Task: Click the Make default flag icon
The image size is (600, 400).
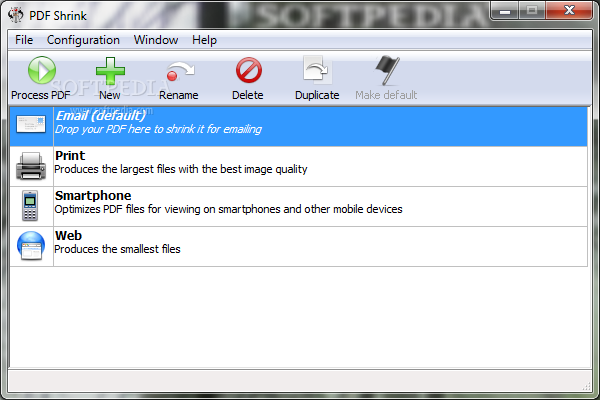Action: (x=387, y=70)
